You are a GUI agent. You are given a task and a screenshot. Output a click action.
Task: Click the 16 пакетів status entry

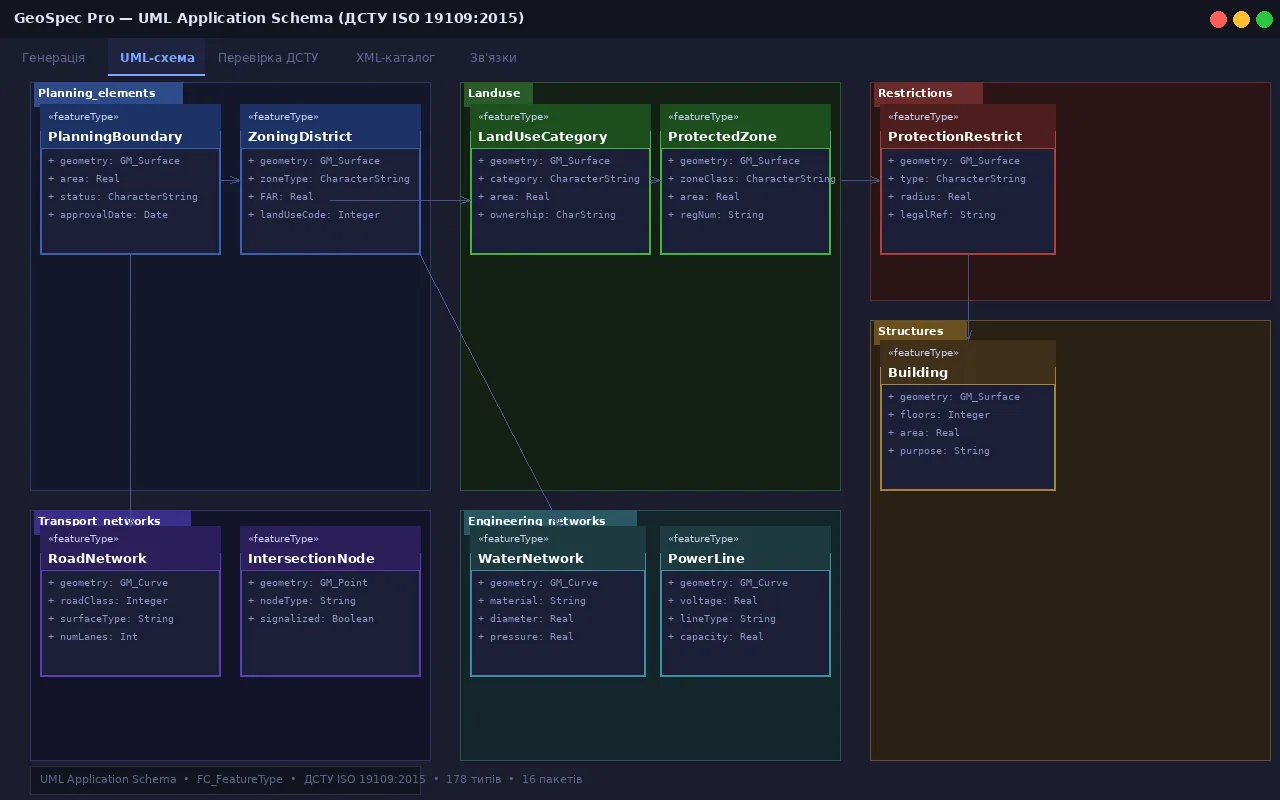pyautogui.click(x=552, y=779)
